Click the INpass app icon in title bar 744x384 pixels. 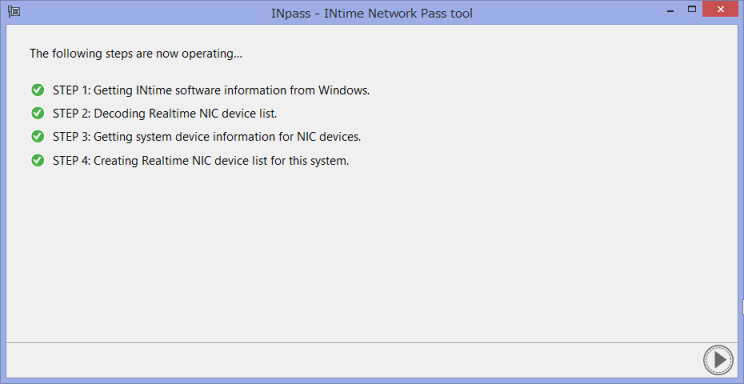[x=14, y=11]
